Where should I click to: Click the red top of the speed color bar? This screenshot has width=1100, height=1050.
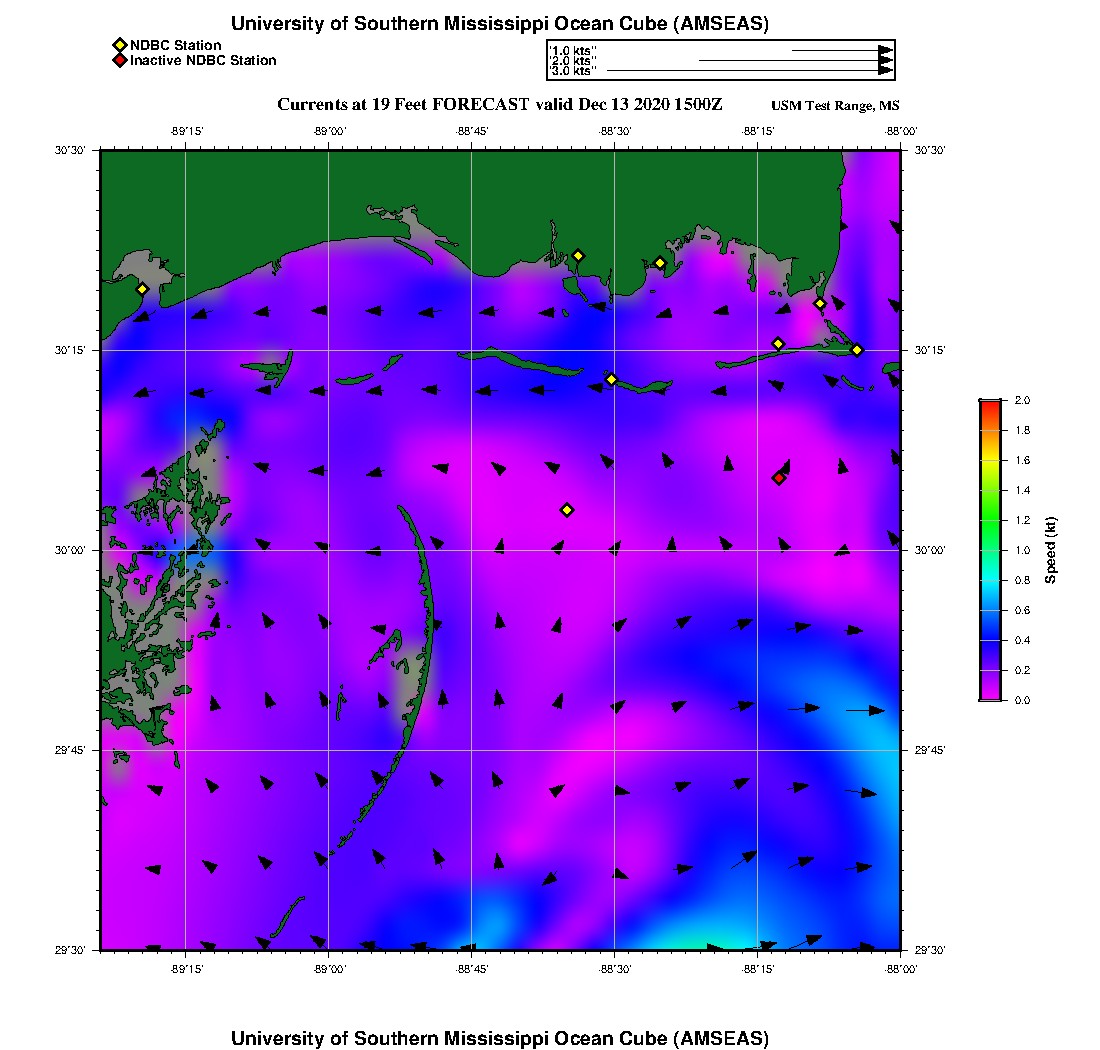point(990,404)
